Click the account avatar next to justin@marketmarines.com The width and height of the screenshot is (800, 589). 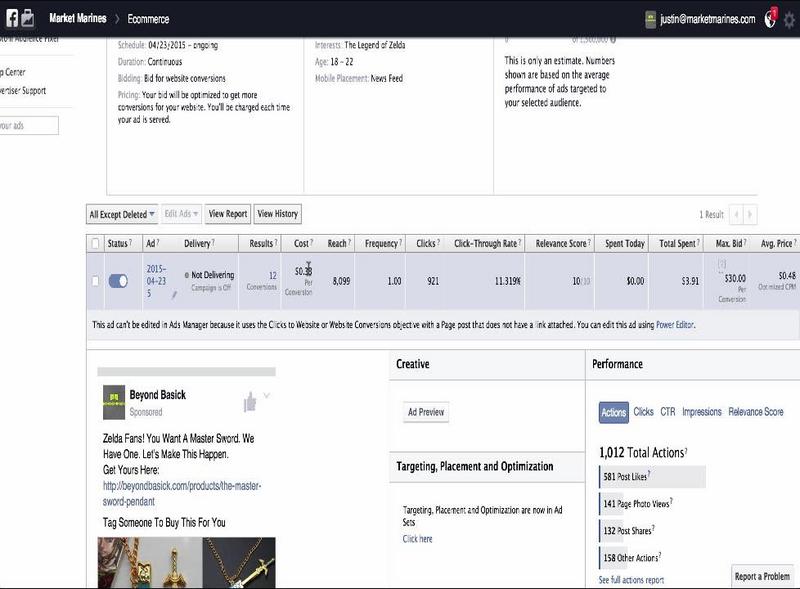point(650,19)
